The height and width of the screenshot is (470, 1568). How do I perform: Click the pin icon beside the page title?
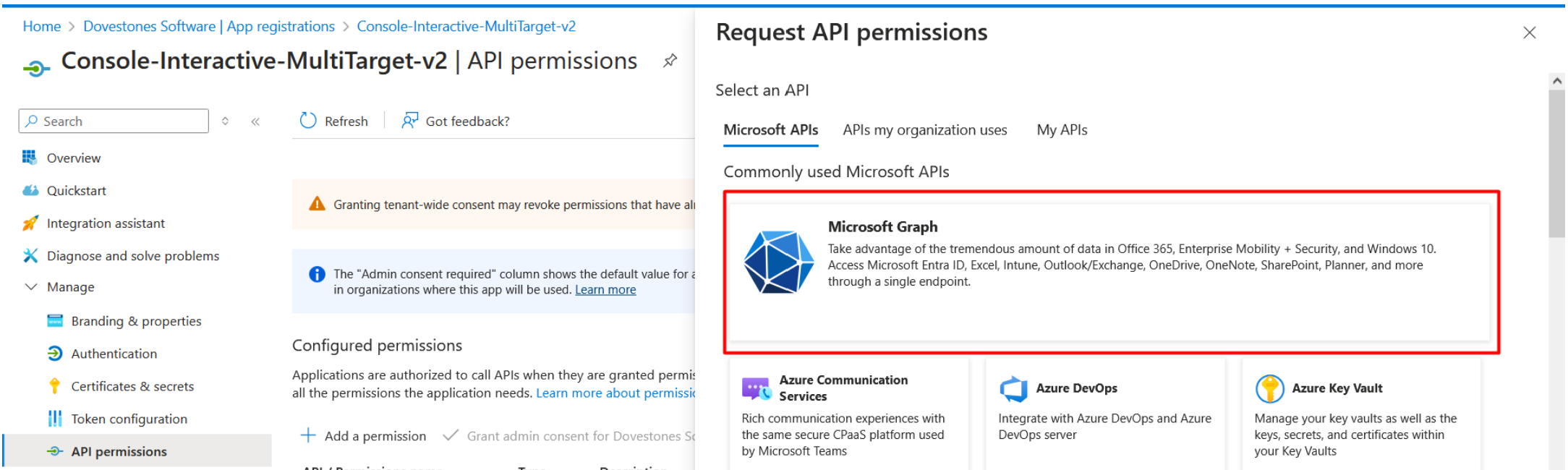[670, 61]
